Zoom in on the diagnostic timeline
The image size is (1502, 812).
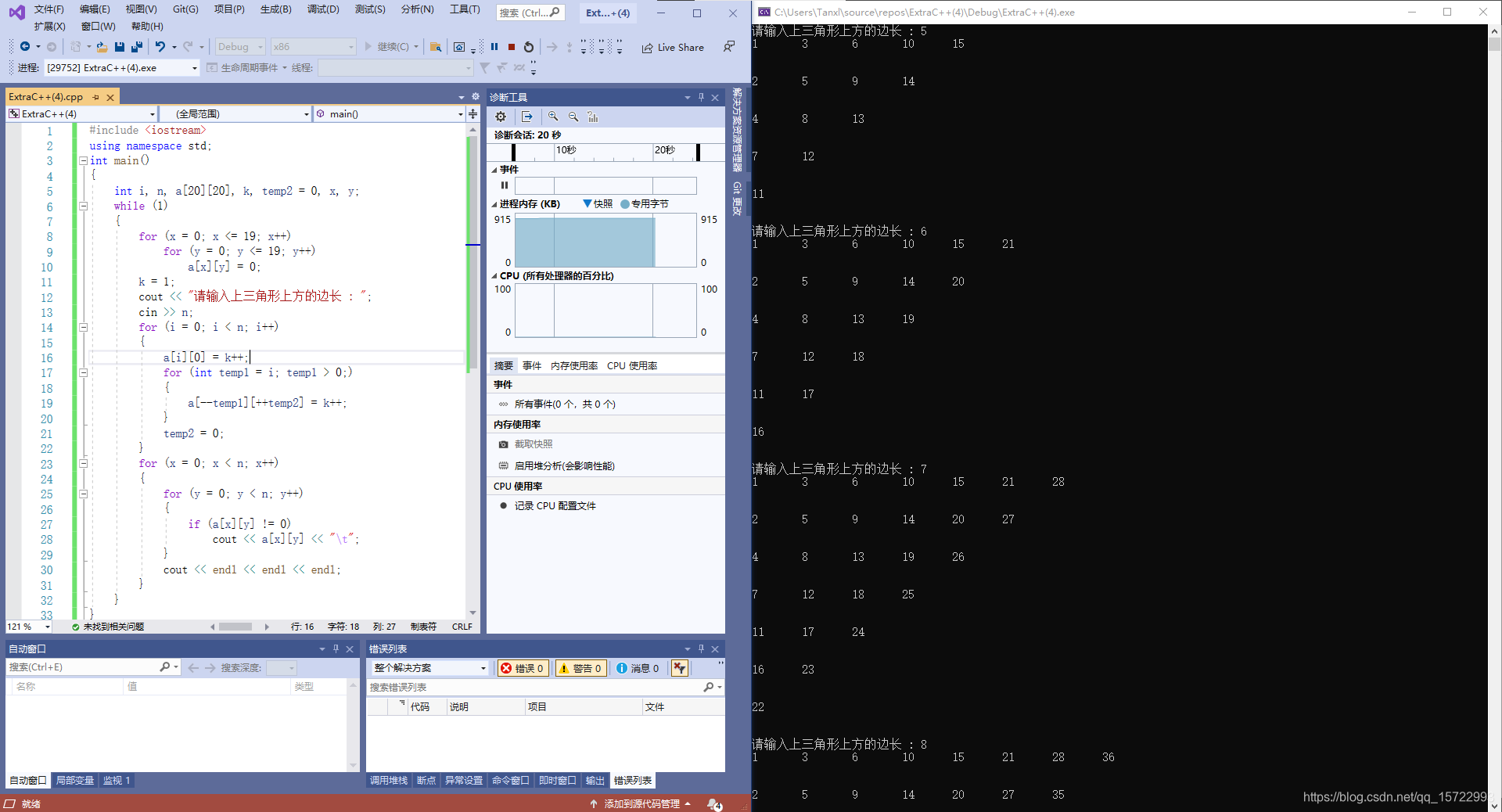pos(553,117)
